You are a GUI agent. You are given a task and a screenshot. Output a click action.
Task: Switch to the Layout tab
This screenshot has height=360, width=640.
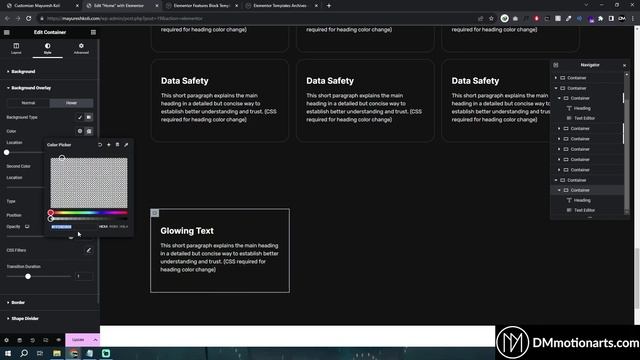coord(16,48)
